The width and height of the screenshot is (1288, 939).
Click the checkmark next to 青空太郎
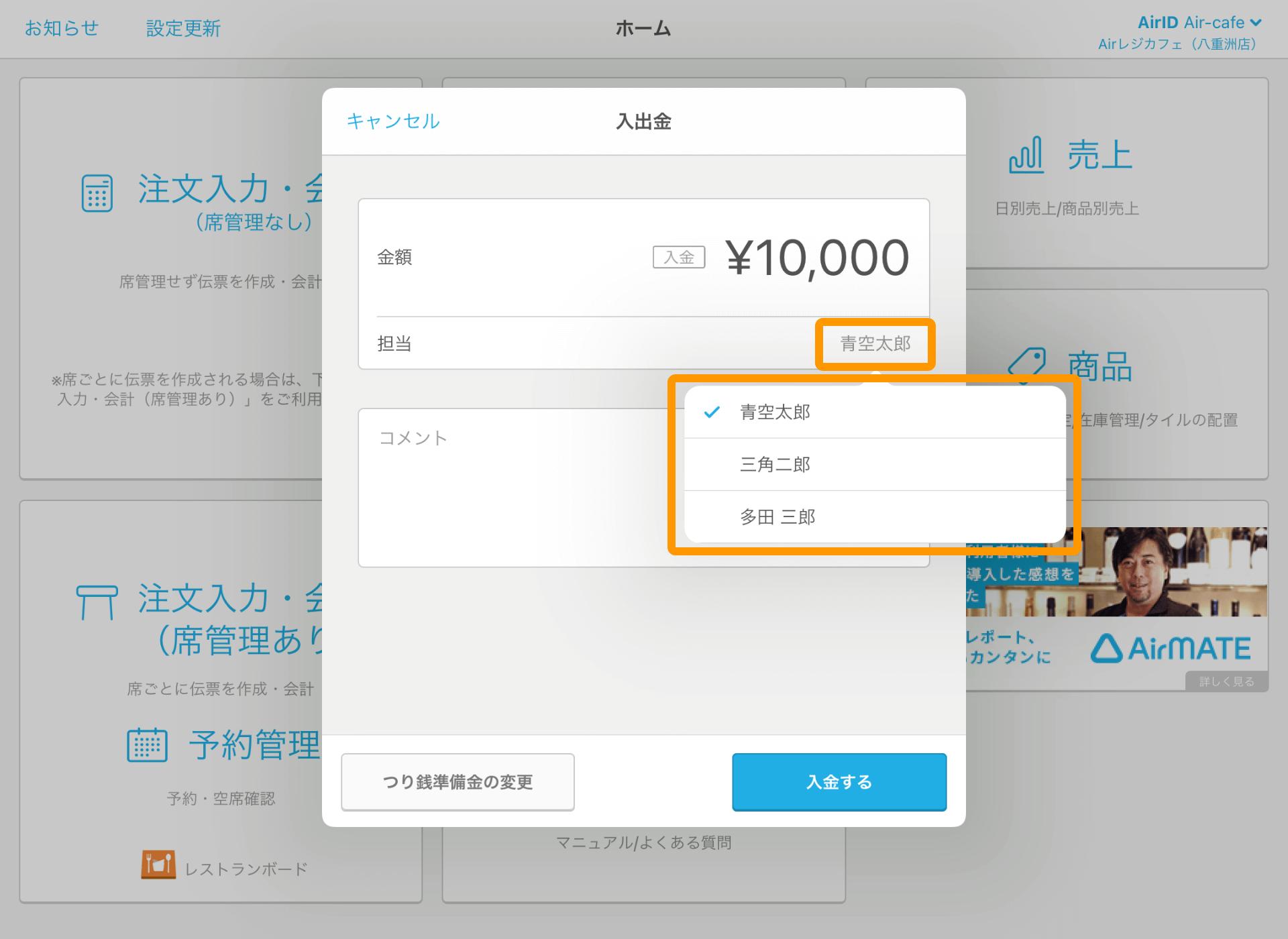(712, 412)
